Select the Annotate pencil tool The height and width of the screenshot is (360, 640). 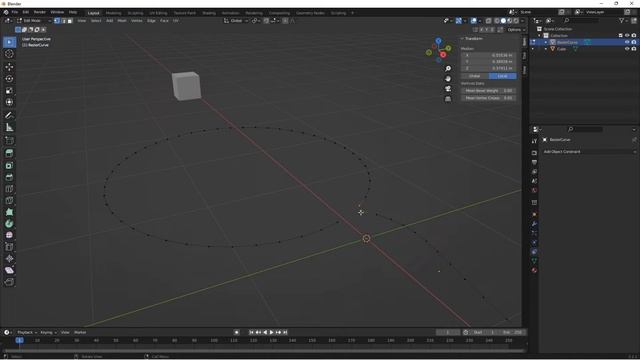click(9, 116)
